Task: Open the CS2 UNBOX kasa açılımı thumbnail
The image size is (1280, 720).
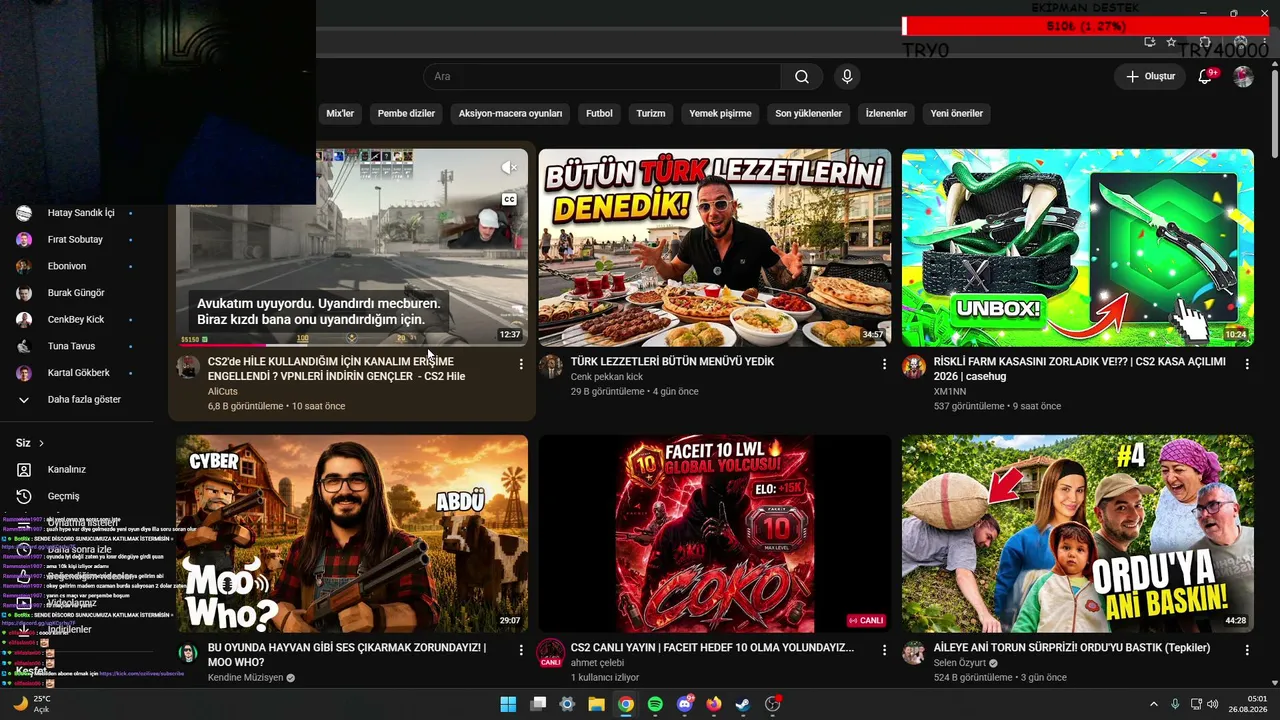Action: [x=1078, y=248]
